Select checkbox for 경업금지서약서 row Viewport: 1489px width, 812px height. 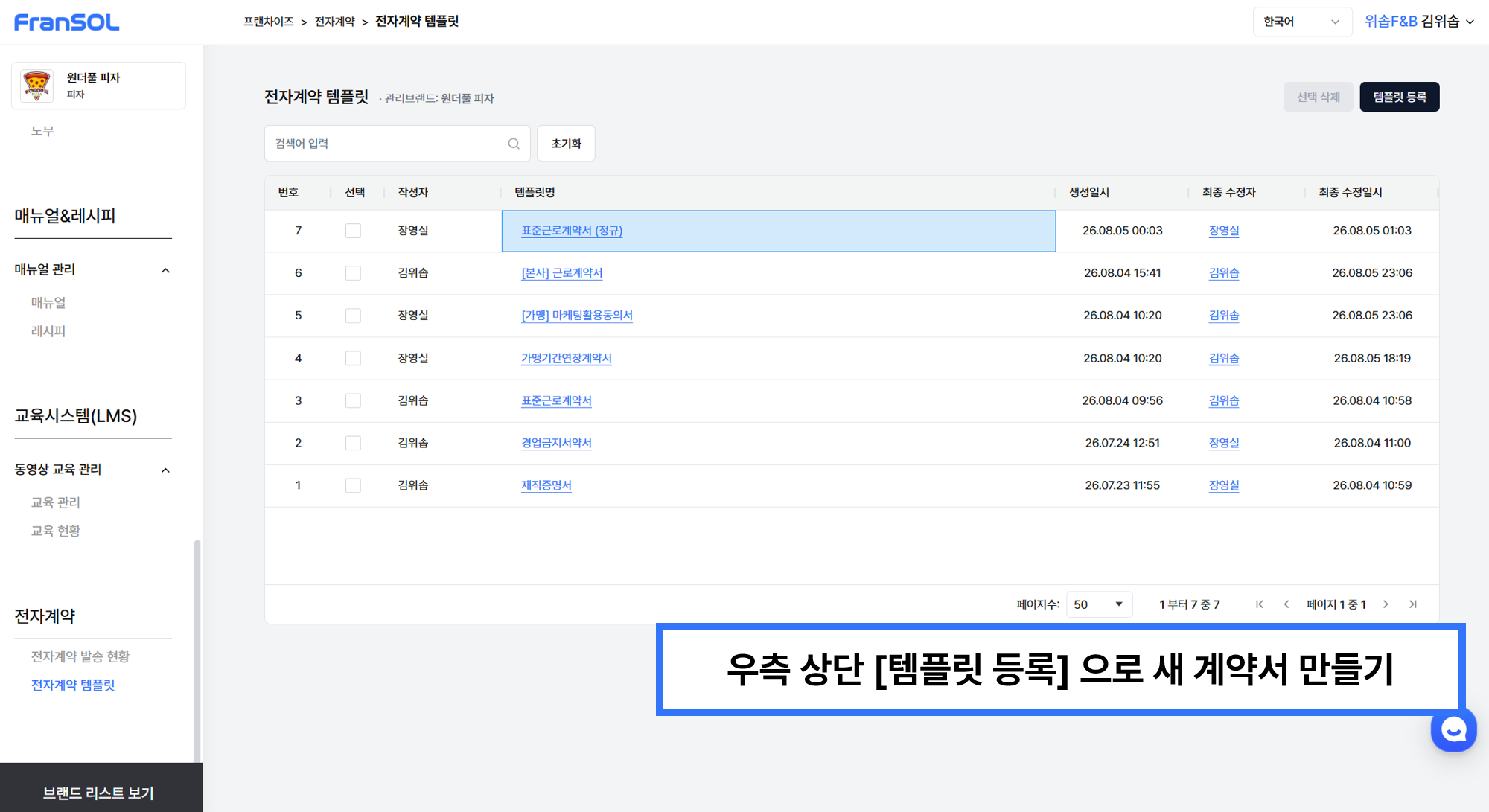coord(353,443)
